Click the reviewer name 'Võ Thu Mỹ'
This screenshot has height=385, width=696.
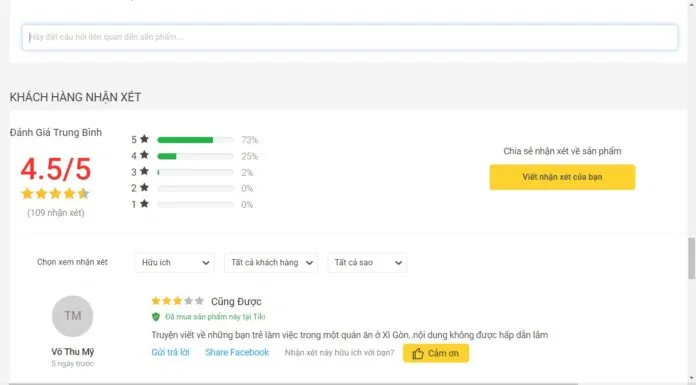[73, 352]
